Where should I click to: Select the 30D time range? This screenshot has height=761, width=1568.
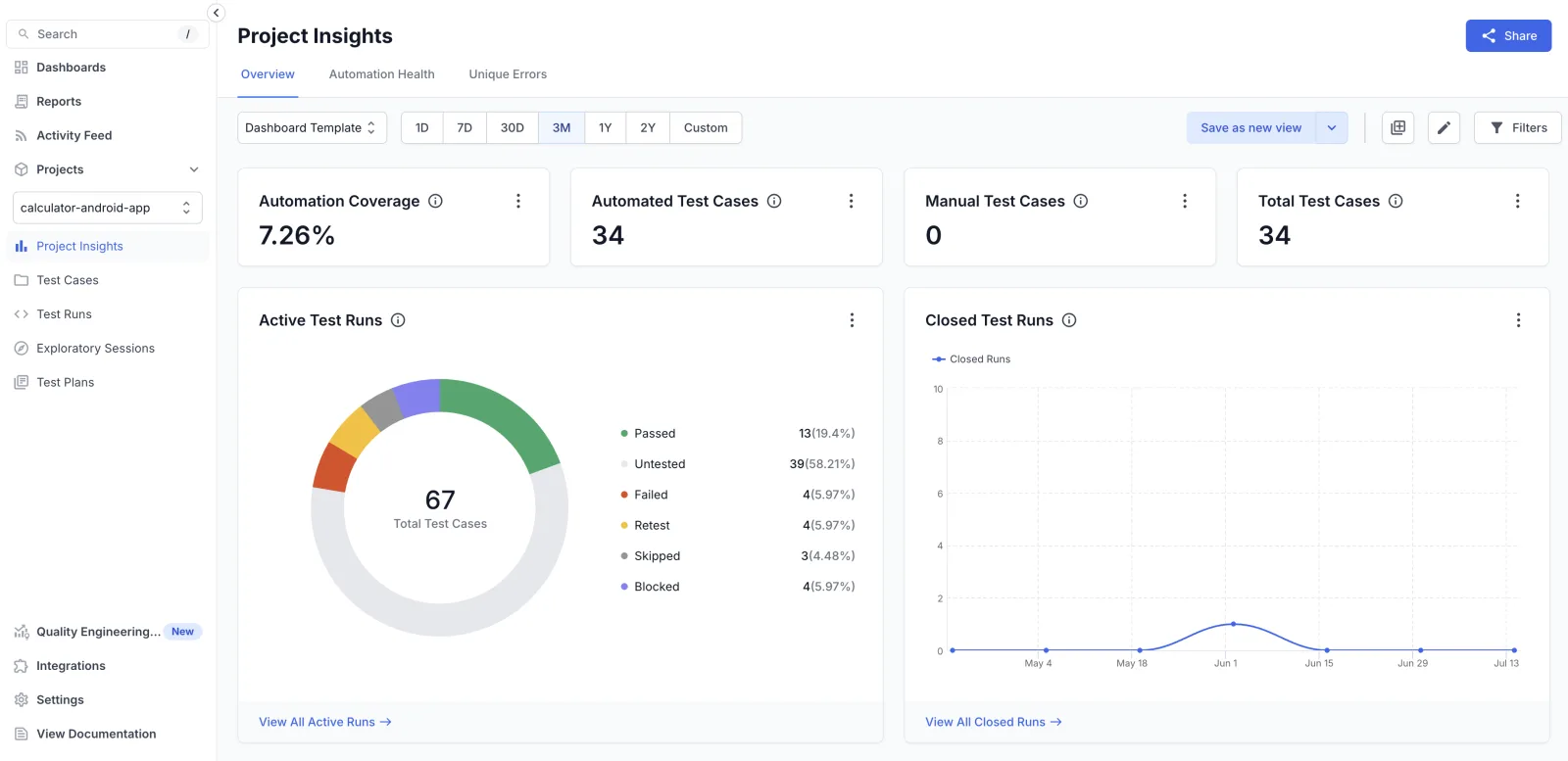pos(513,127)
